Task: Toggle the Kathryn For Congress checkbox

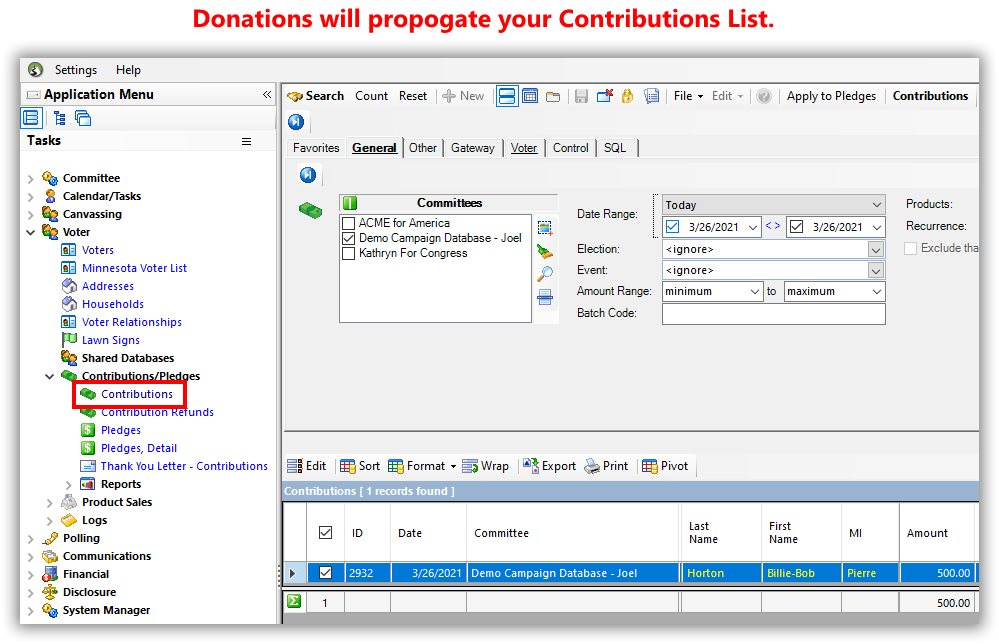Action: coord(349,253)
